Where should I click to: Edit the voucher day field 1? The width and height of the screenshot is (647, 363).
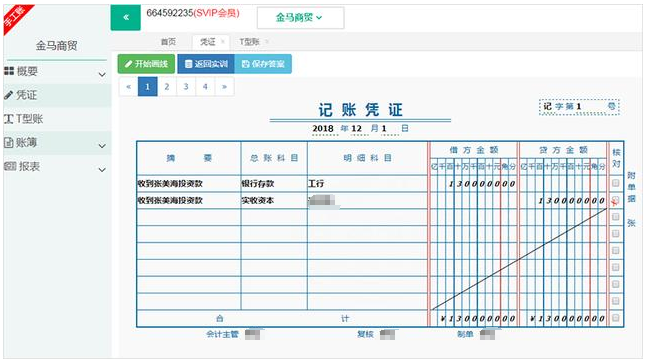click(x=389, y=129)
